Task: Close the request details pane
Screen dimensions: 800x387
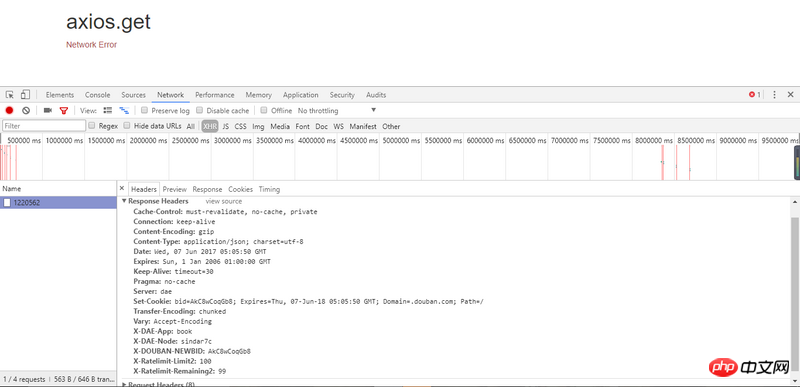Action: coord(121,189)
